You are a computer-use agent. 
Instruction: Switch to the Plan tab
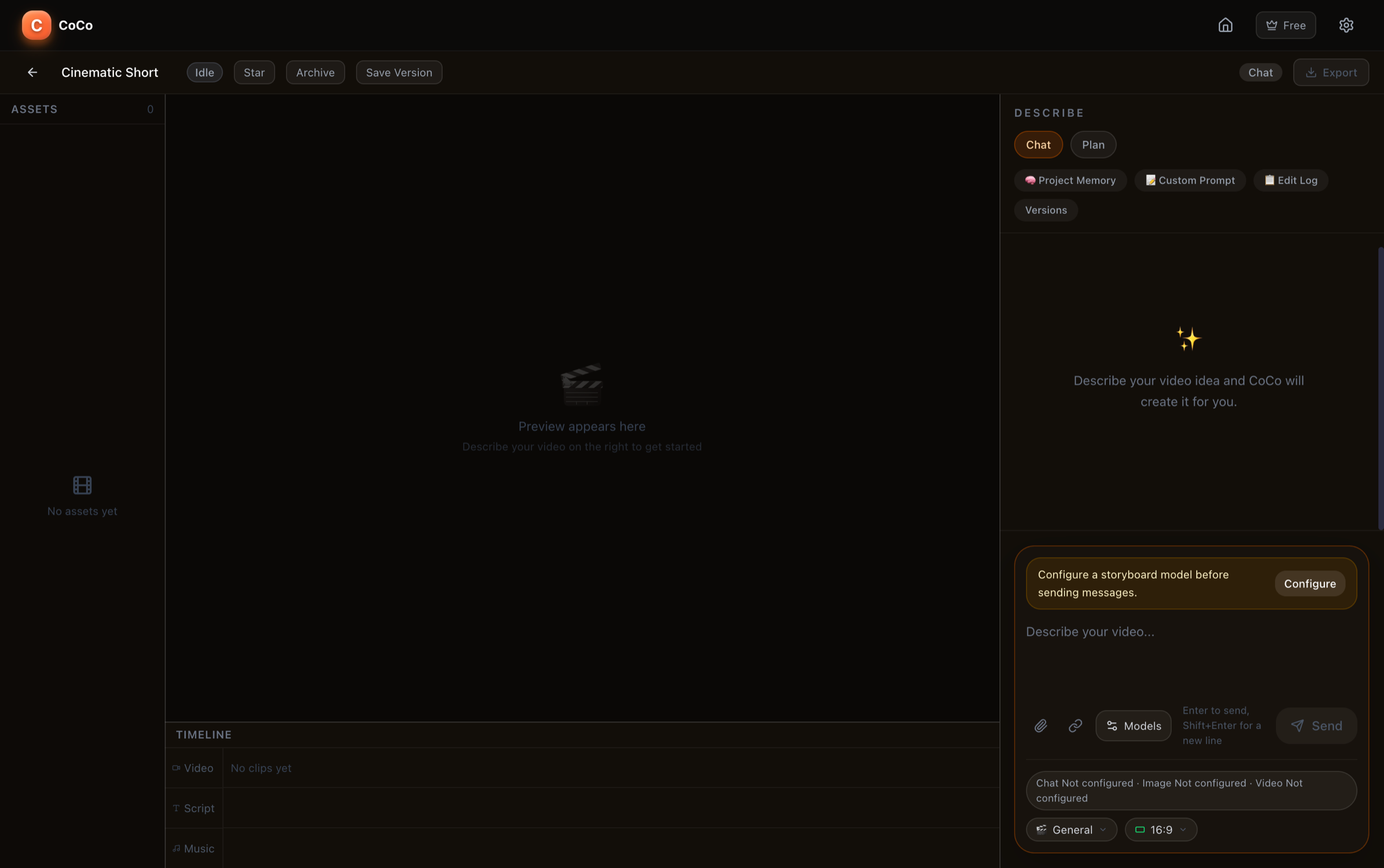coord(1093,145)
